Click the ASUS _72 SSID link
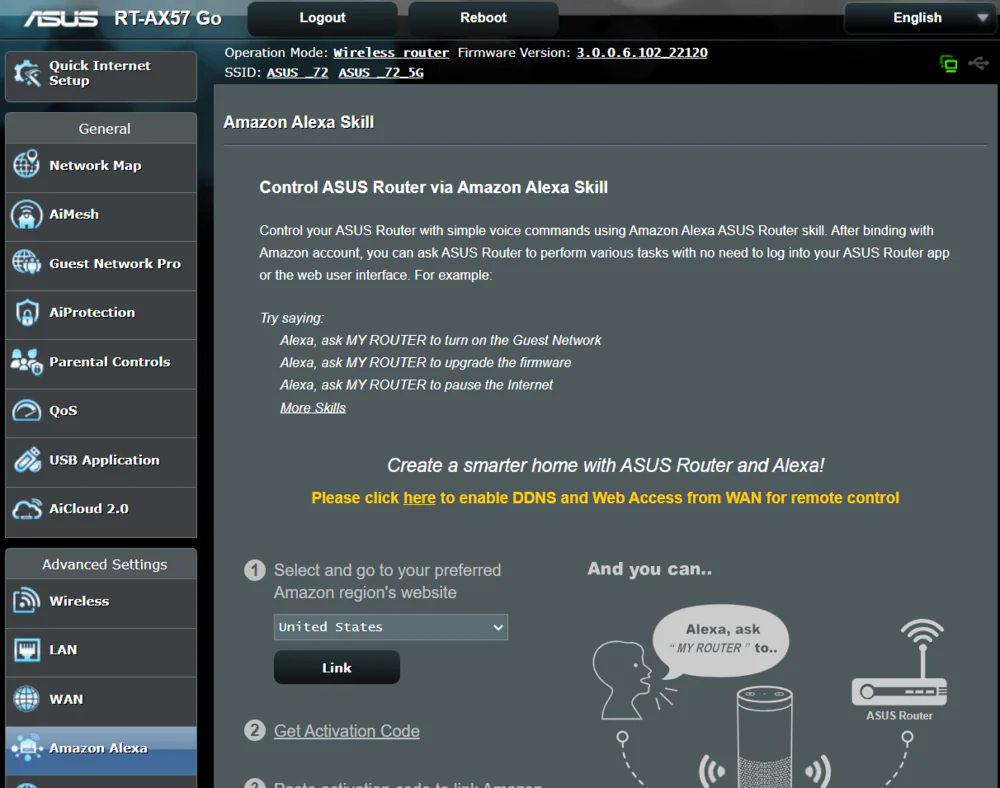This screenshot has width=1000, height=788. (x=297, y=72)
